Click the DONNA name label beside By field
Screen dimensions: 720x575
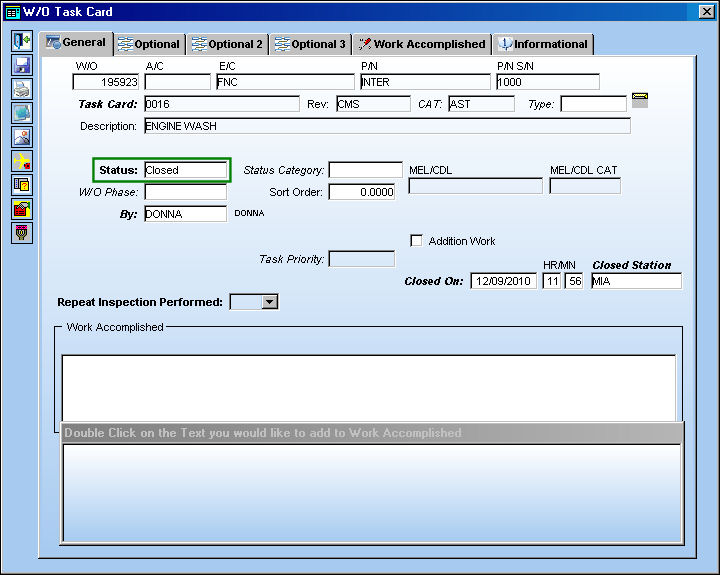click(249, 214)
